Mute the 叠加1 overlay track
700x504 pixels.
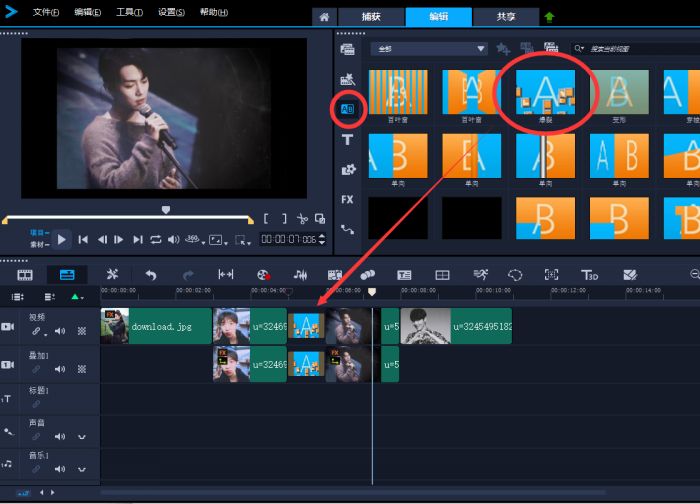point(59,369)
